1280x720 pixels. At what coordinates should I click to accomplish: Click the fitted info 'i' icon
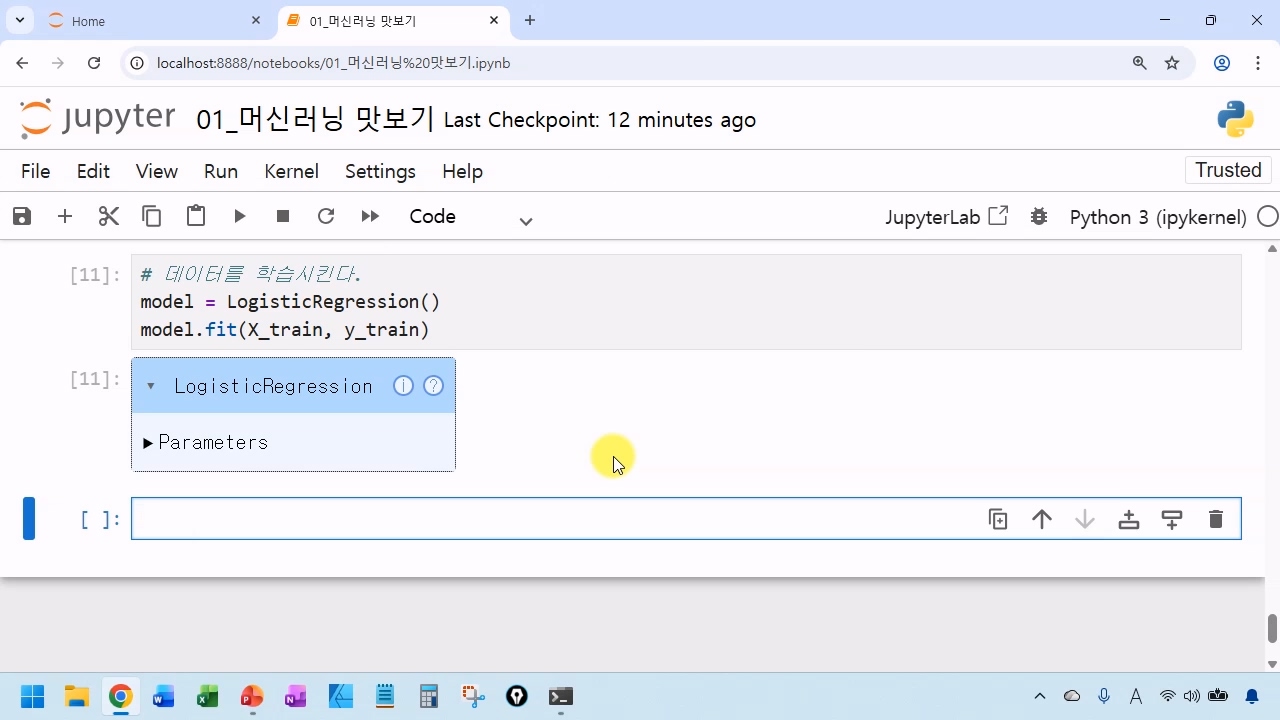403,386
